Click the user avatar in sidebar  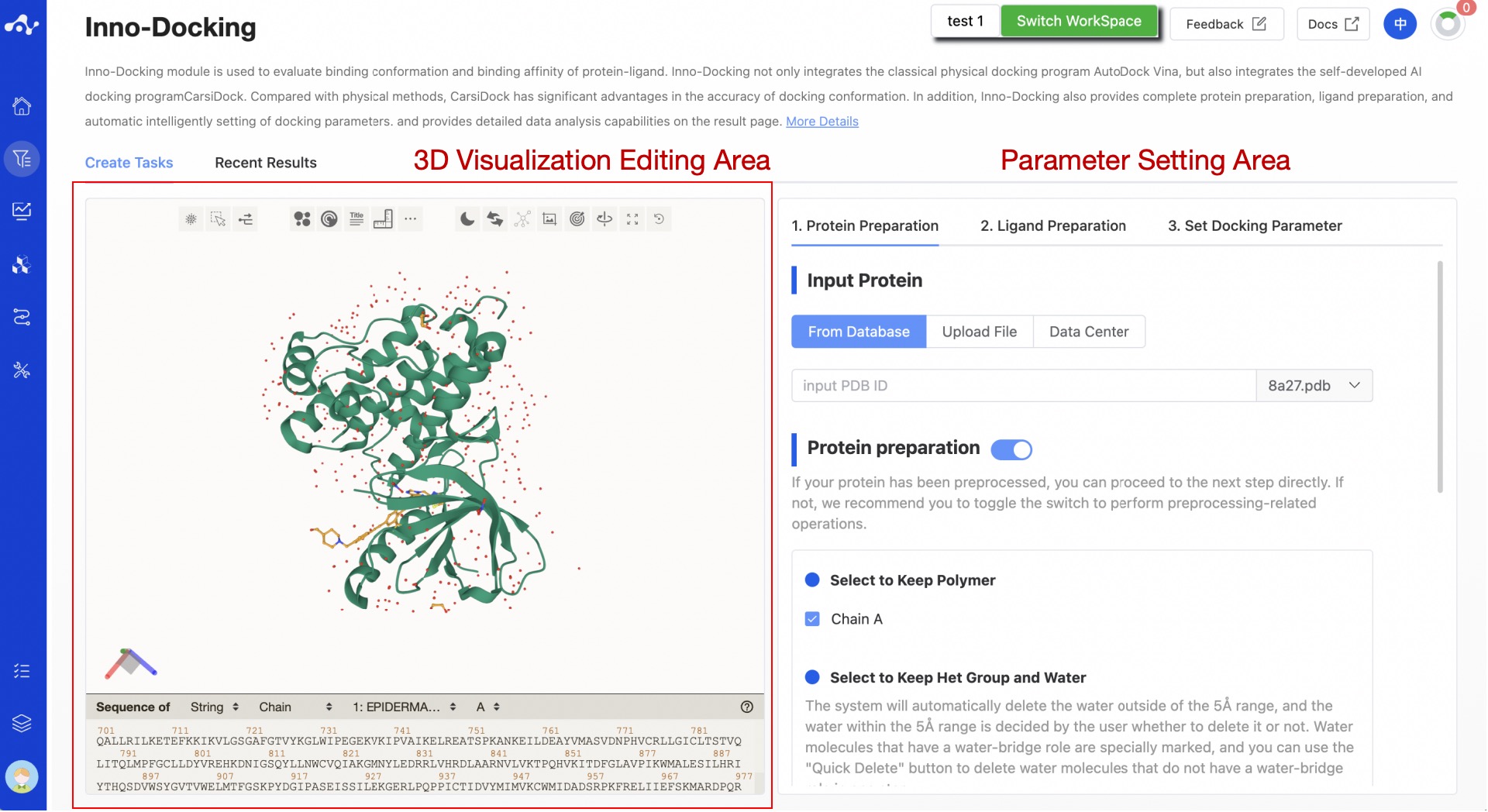coord(22,777)
